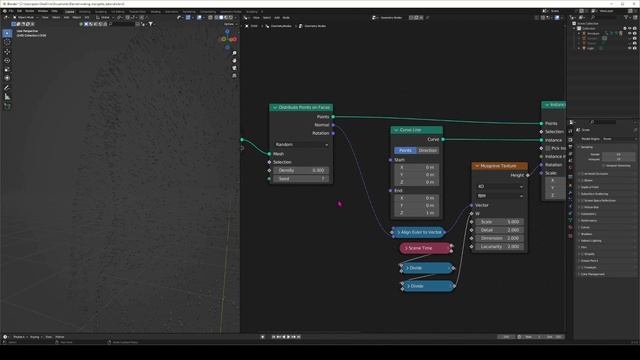640x360 pixels.
Task: Collapse the Distribute Points on Faces node
Action: point(275,107)
